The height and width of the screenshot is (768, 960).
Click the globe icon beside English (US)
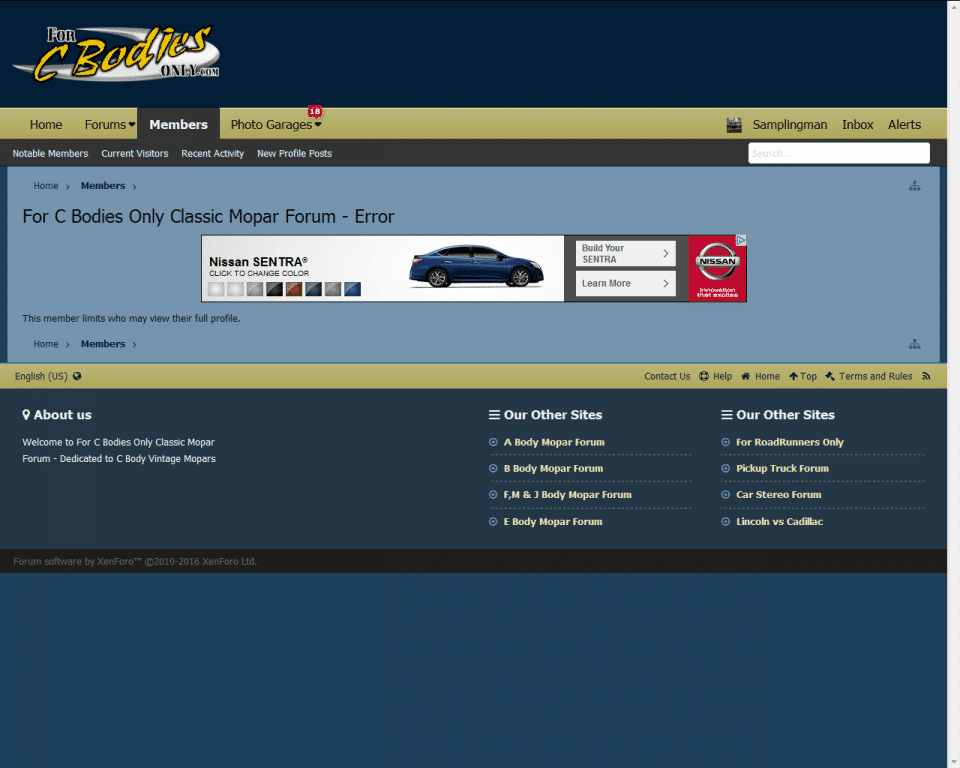[x=77, y=376]
